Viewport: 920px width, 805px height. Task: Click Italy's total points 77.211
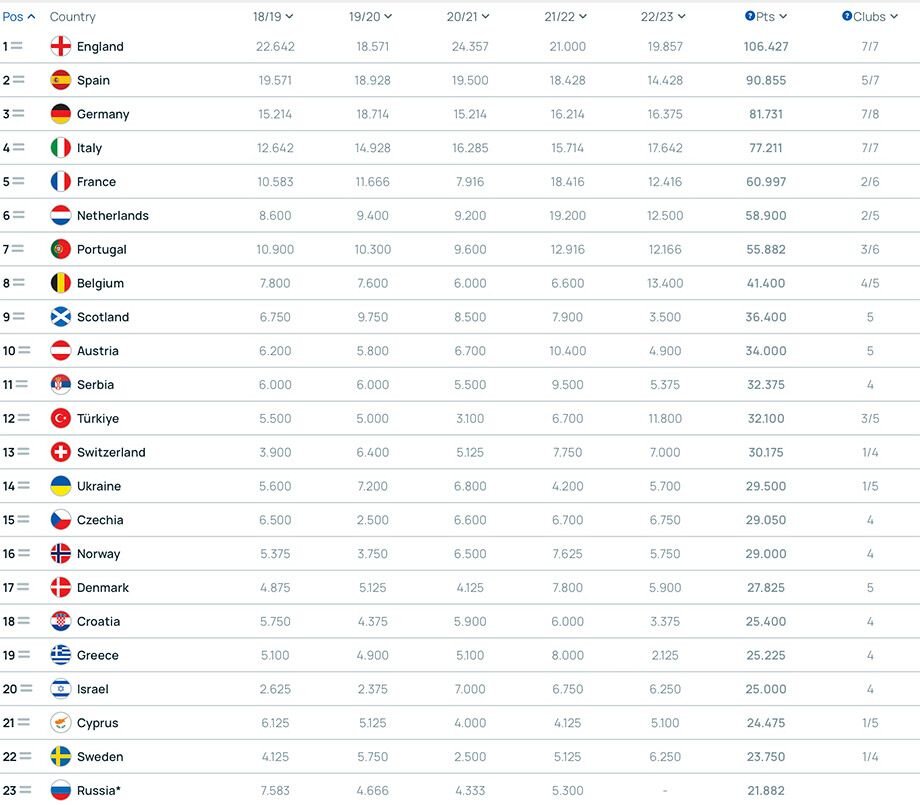click(766, 148)
